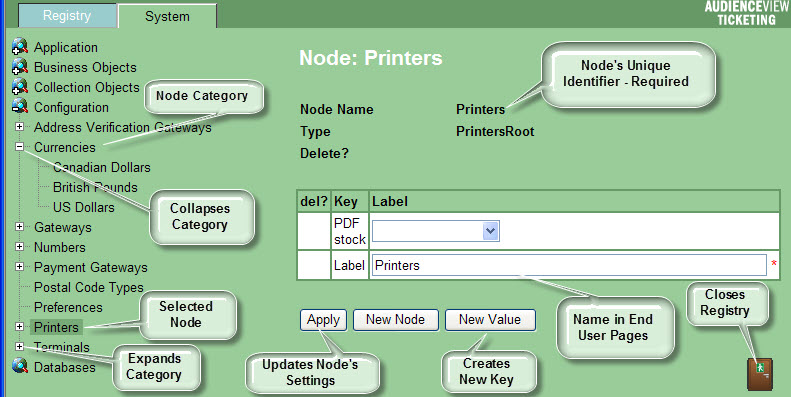This screenshot has width=791, height=397.
Task: Select the Currencies node
Action: point(65,147)
